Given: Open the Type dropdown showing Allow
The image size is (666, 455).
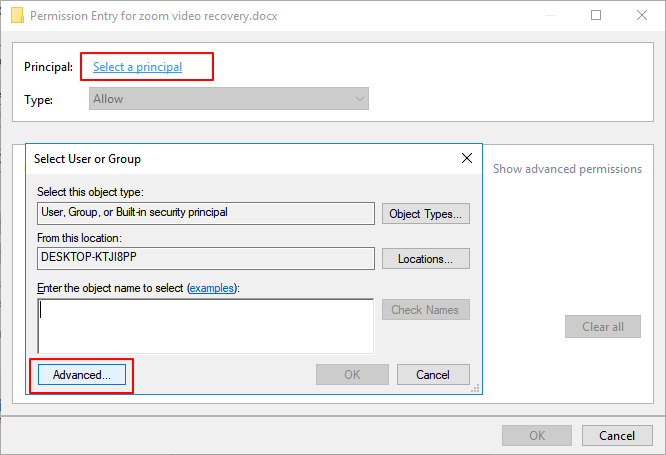Looking at the screenshot, I should coord(228,99).
